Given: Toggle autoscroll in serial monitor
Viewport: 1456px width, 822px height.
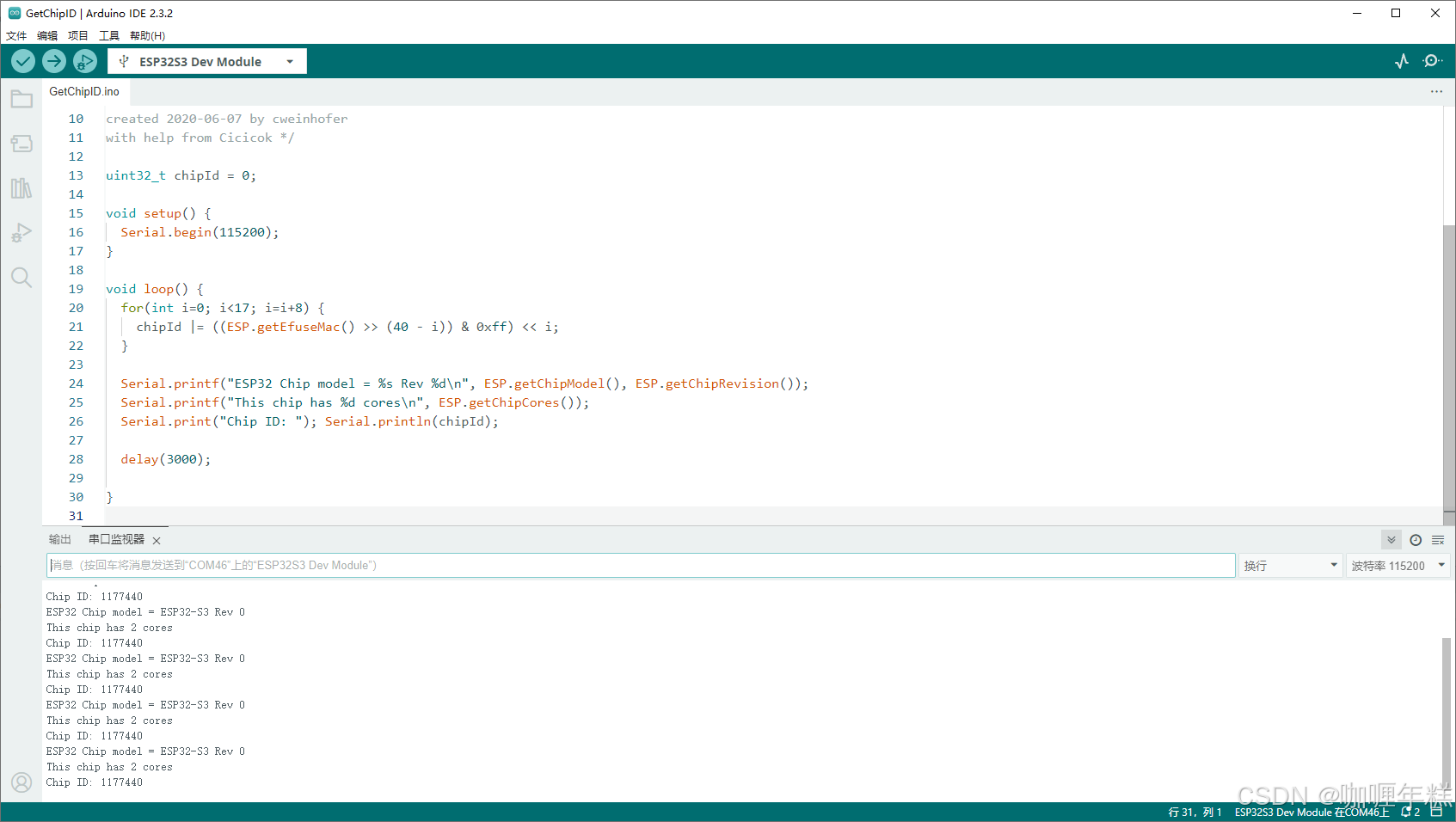Looking at the screenshot, I should pos(1391,540).
